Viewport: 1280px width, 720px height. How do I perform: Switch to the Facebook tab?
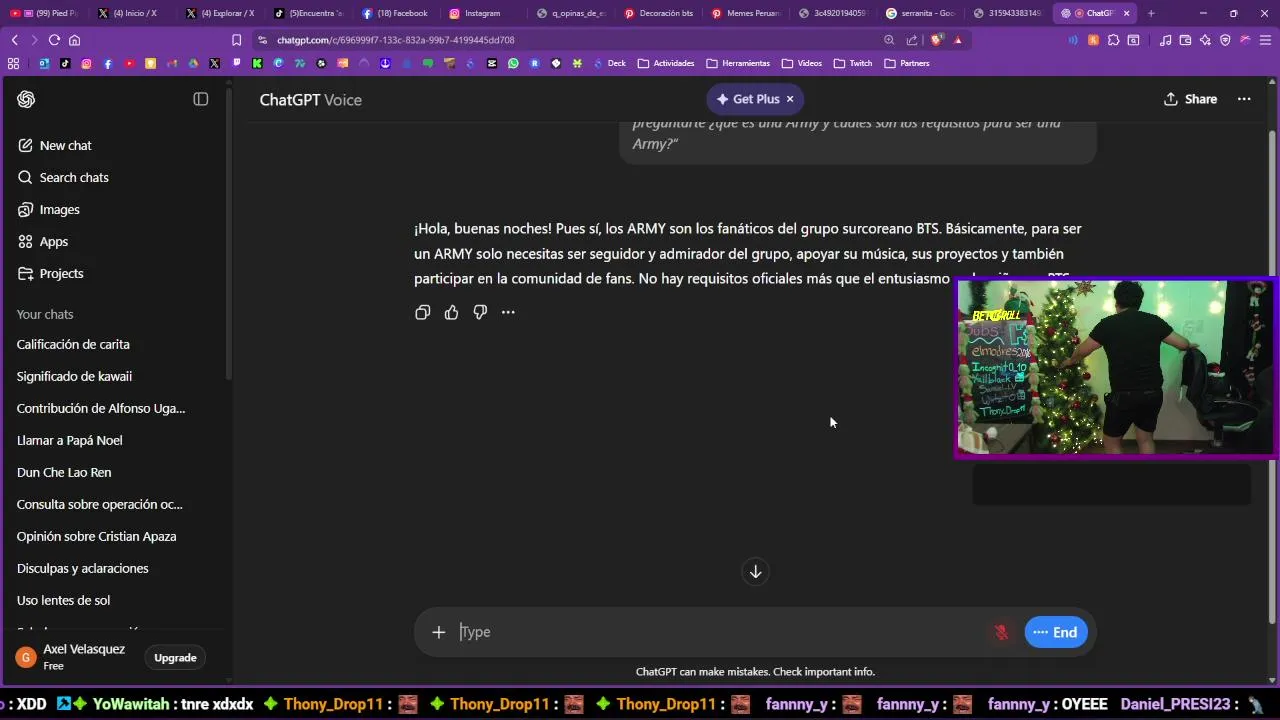395,13
